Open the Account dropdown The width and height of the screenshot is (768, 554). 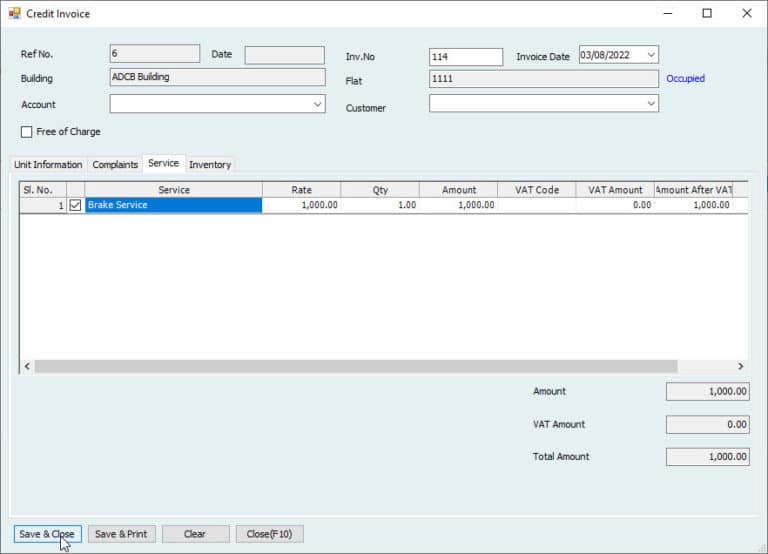pyautogui.click(x=317, y=104)
